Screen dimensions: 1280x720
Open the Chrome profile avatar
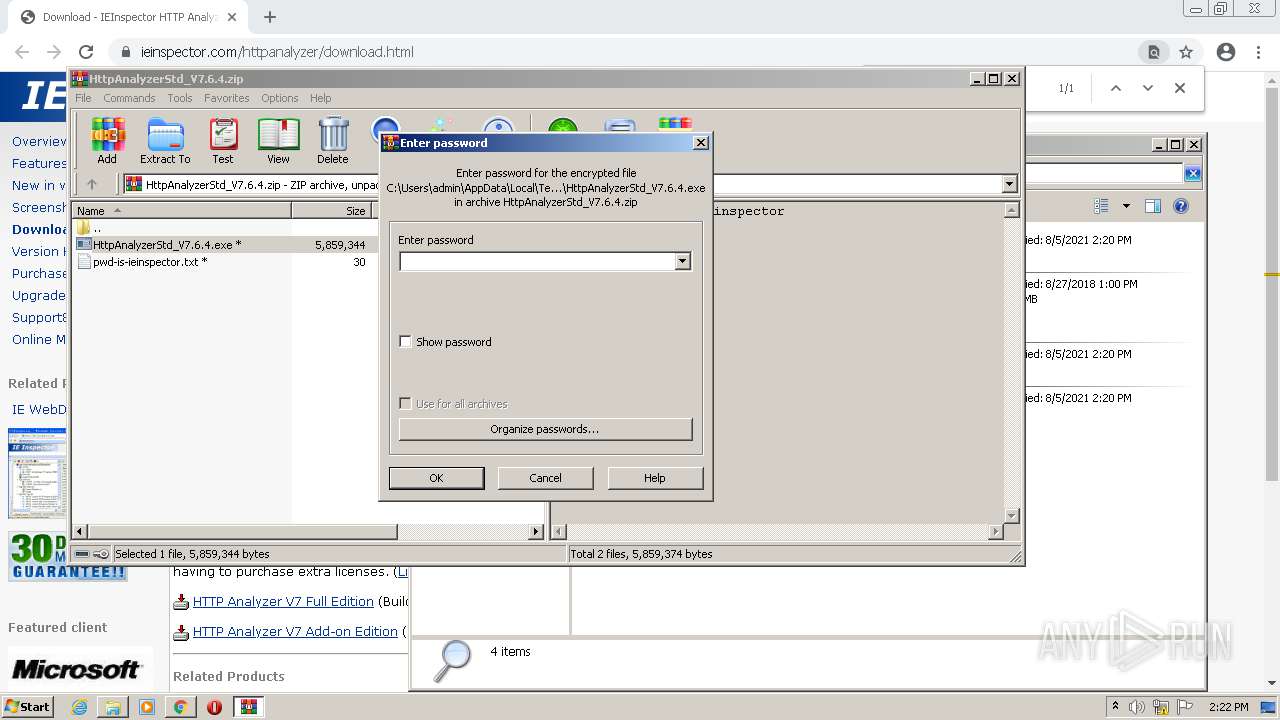click(x=1226, y=52)
